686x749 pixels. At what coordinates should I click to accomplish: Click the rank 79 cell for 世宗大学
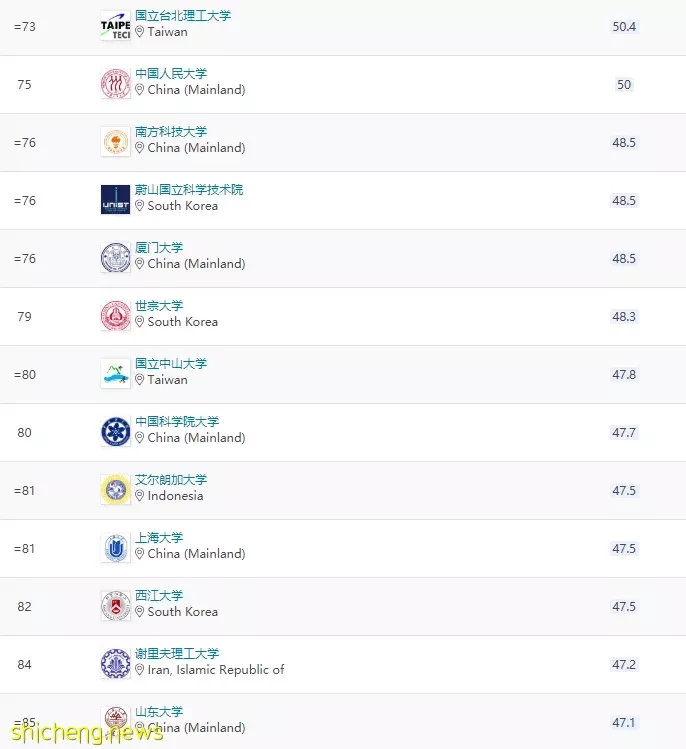coord(24,316)
